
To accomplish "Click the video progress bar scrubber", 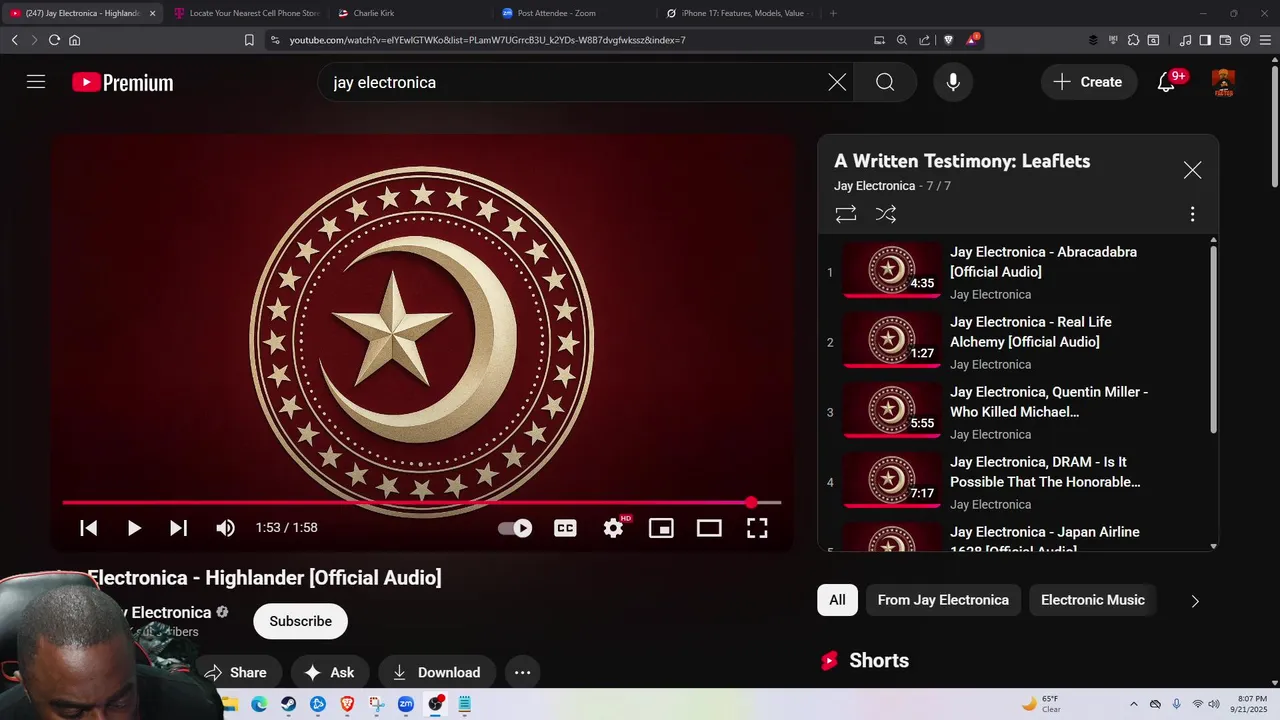I will (751, 502).
